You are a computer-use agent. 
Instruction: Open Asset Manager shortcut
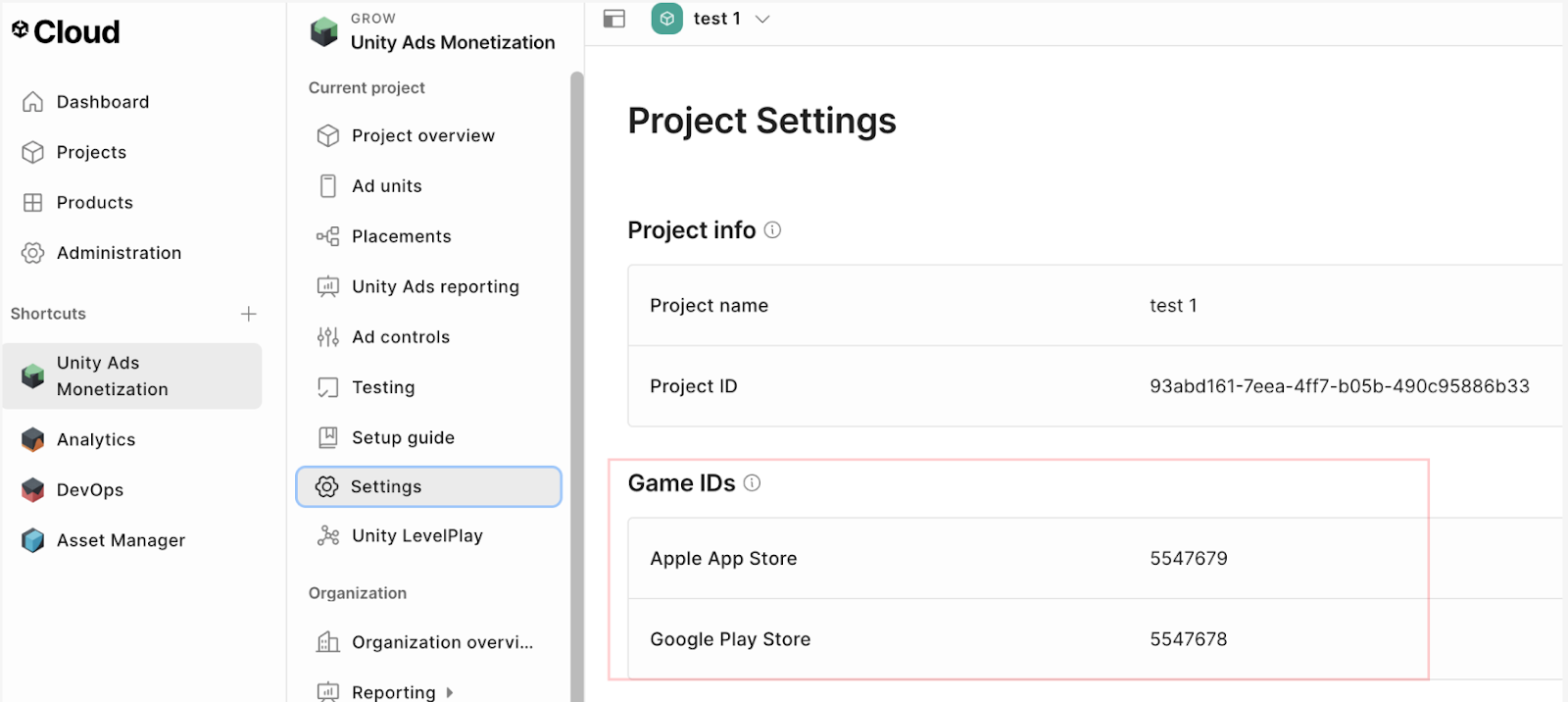point(121,540)
